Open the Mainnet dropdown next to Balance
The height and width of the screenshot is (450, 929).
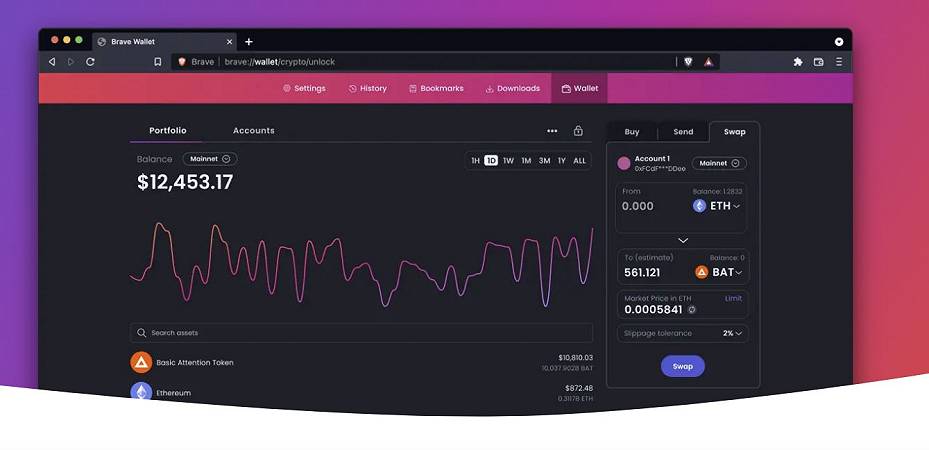[210, 159]
